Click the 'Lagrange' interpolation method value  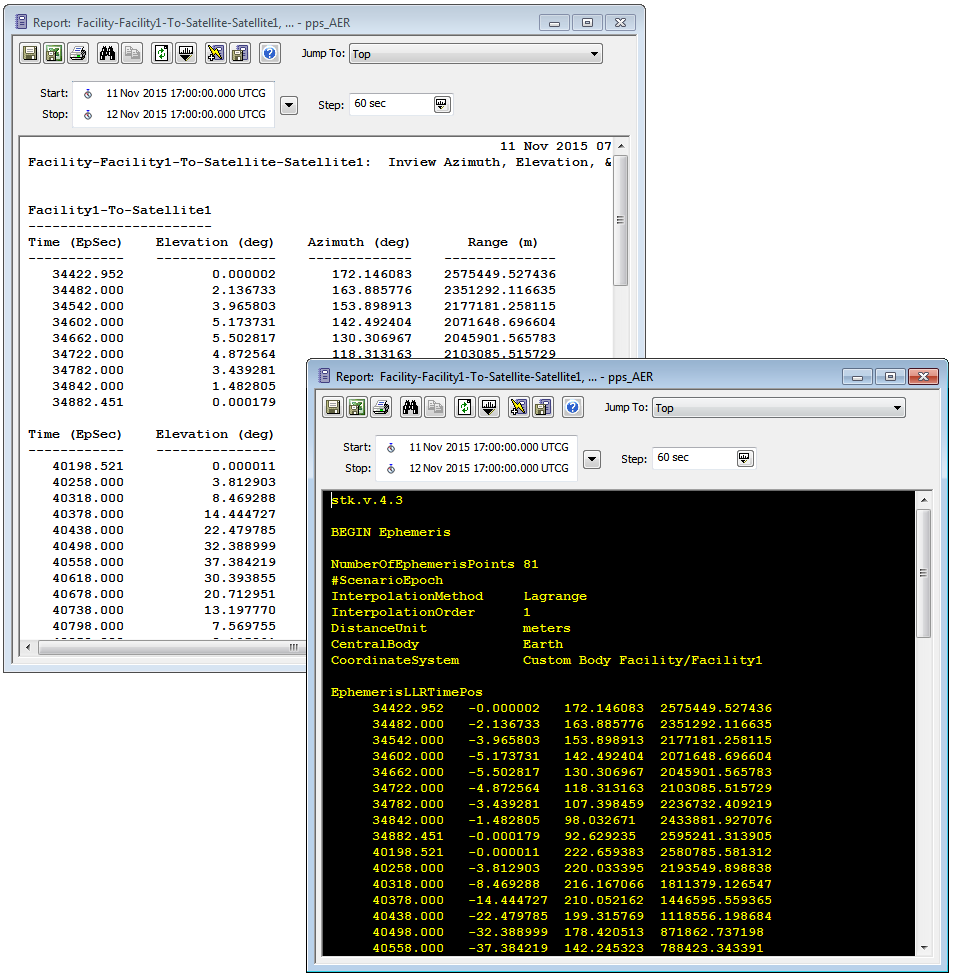555,596
